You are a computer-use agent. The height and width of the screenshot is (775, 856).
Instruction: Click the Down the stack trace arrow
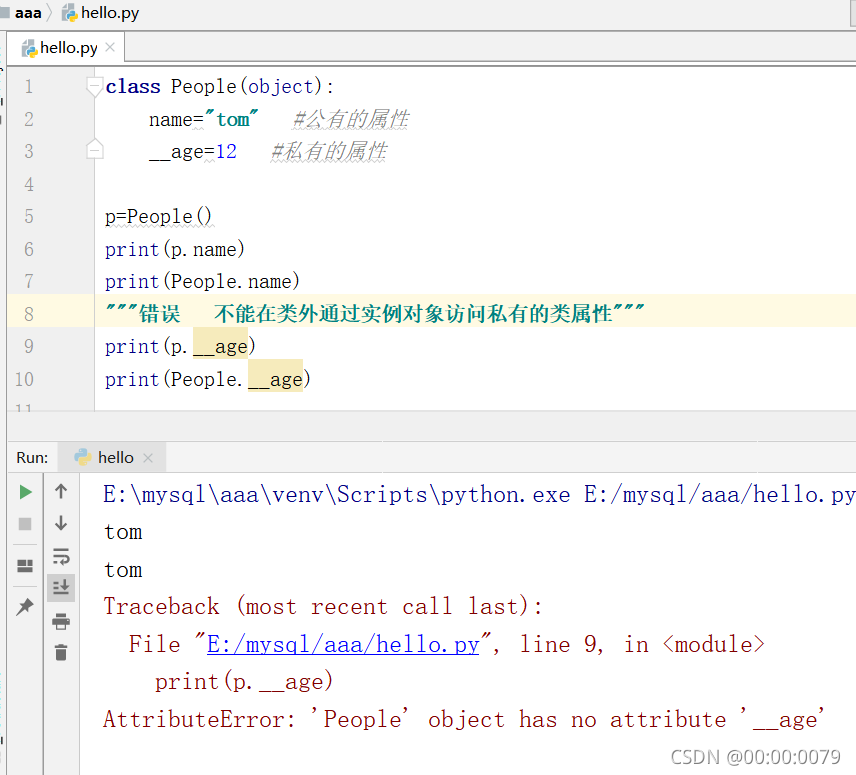pyautogui.click(x=61, y=523)
